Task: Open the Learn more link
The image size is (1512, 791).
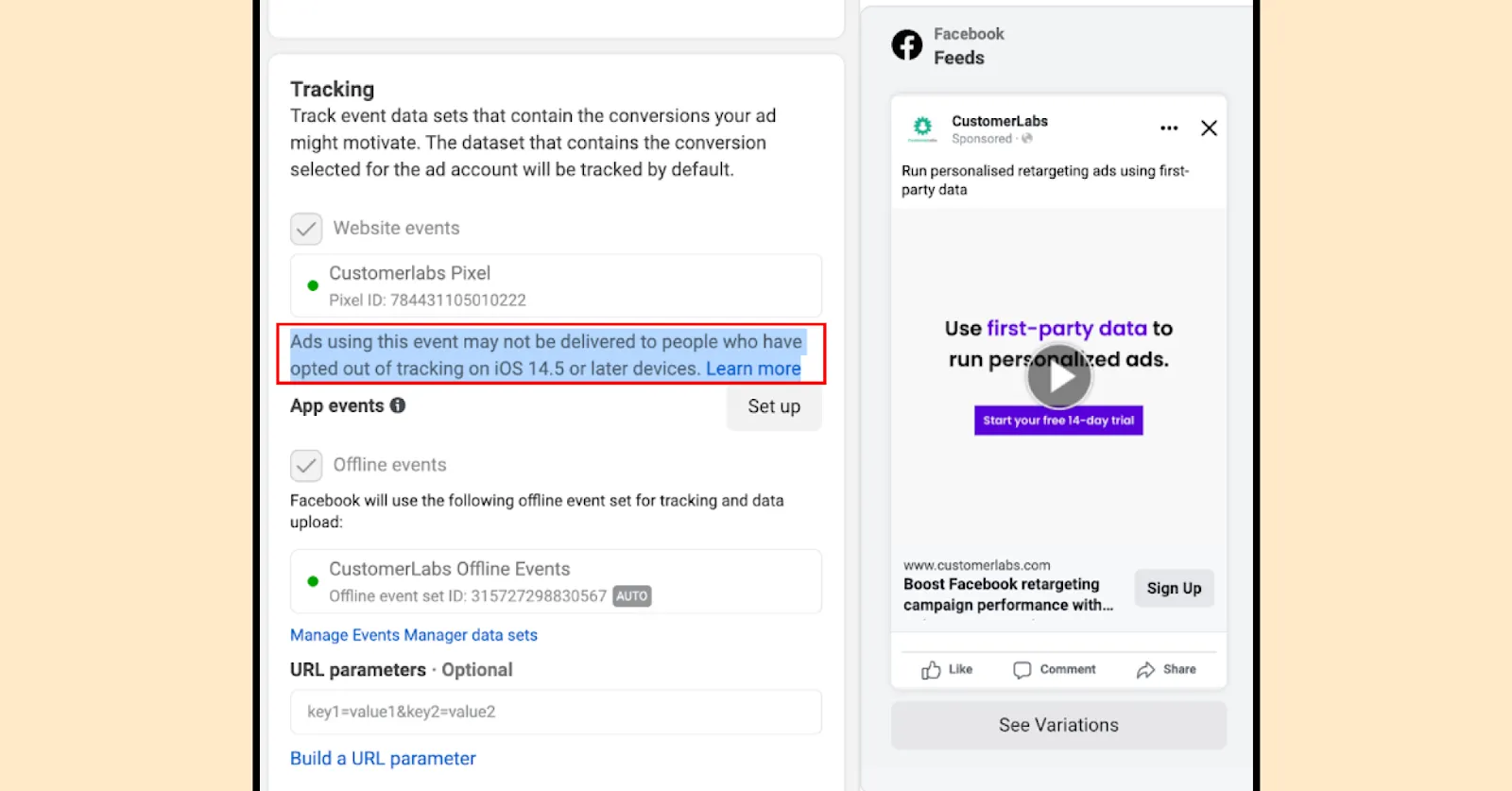Action: (x=753, y=369)
